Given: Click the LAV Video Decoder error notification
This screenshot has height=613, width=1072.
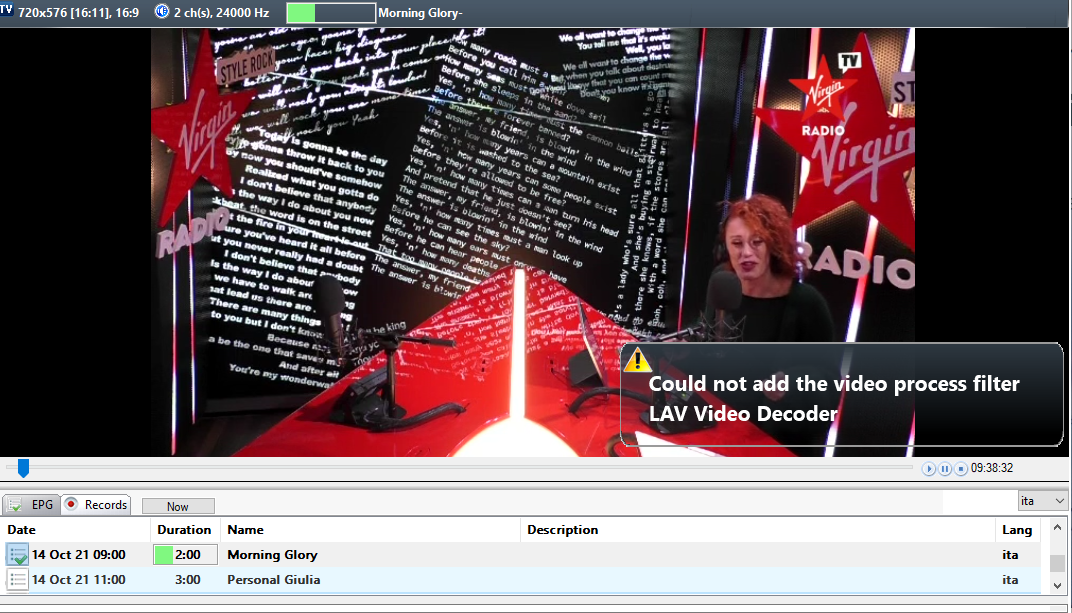Looking at the screenshot, I should pos(842,395).
